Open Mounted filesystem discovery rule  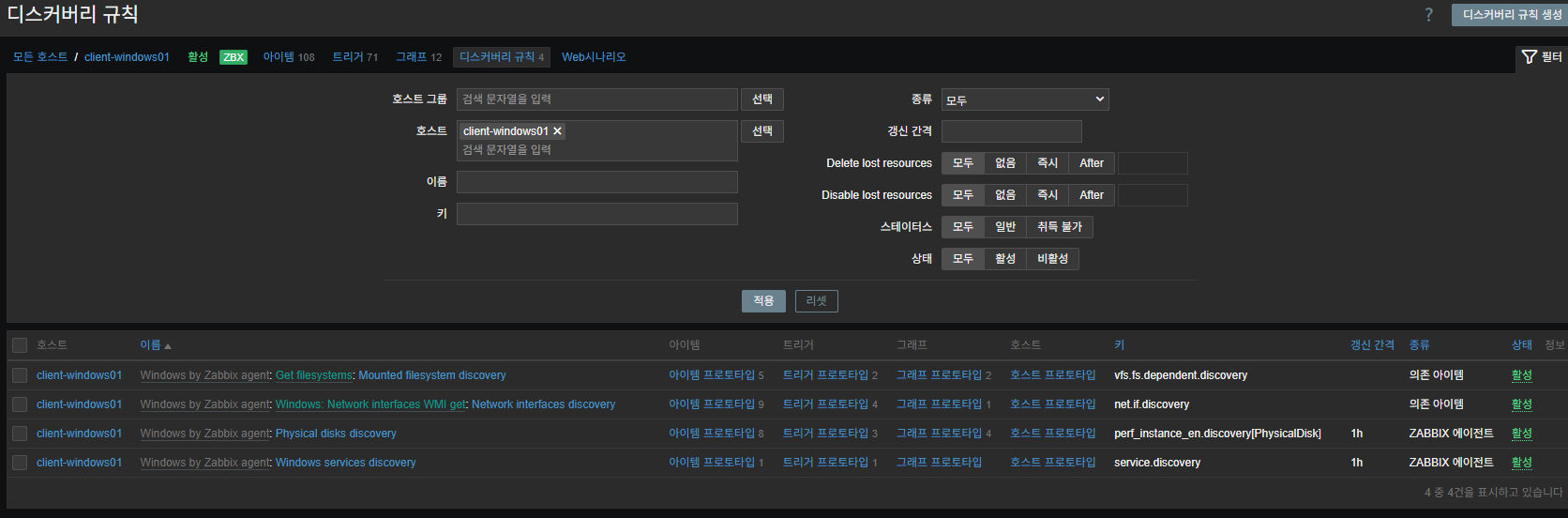(x=432, y=375)
